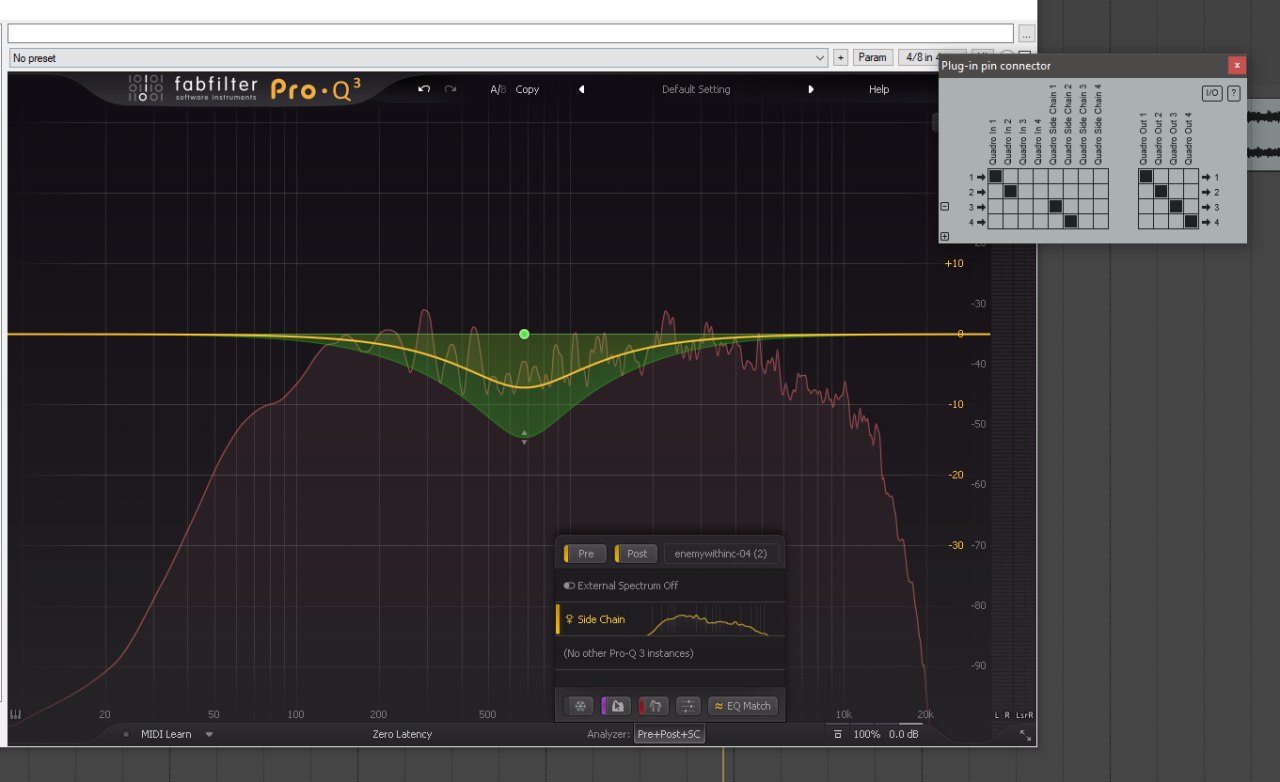
Task: Toggle pin Quadro Side Chain 2 on channel 4
Action: click(1070, 221)
